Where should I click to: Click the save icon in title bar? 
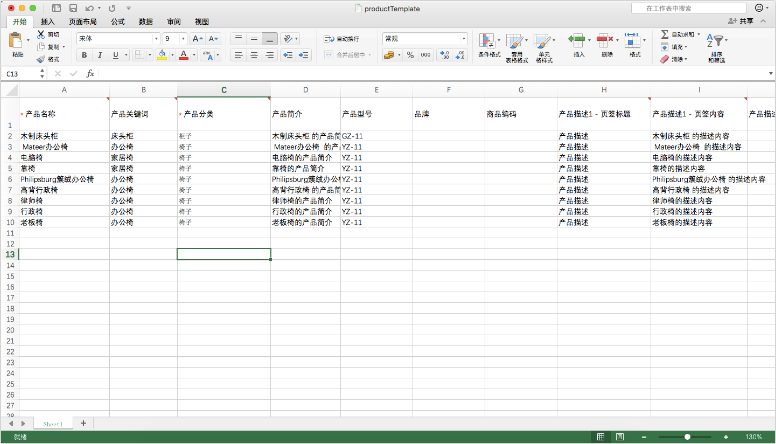[71, 7]
